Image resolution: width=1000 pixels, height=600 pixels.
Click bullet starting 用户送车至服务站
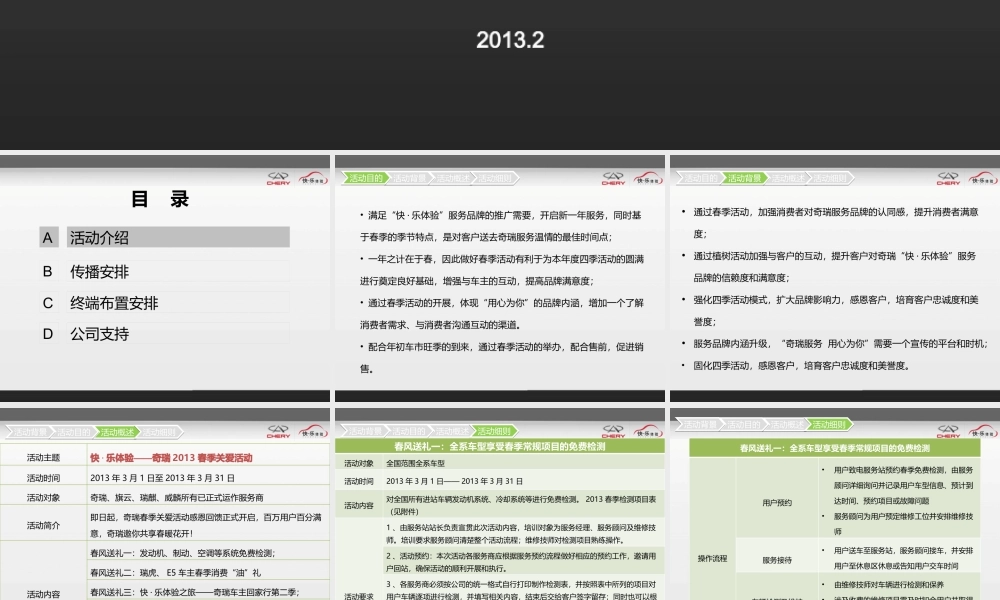(x=899, y=558)
